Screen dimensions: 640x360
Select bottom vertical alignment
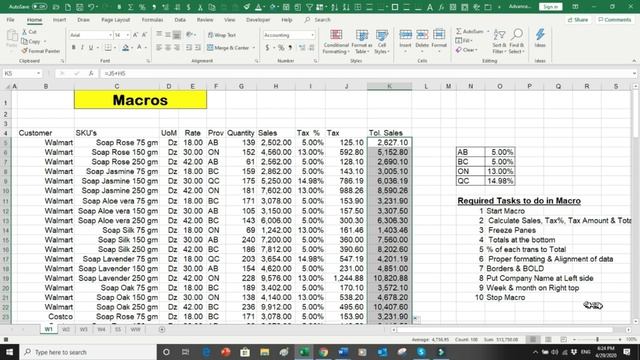point(176,35)
